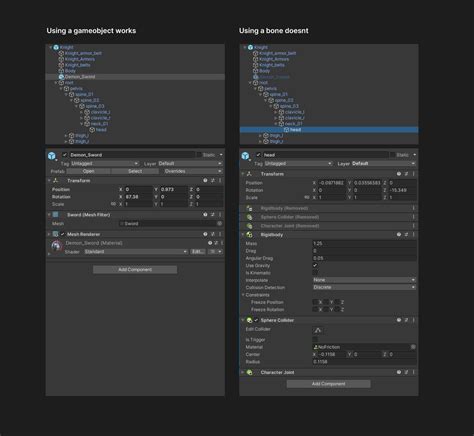Viewport: 474px width, 436px height.
Task: Open help for the active Sphere Collider
Action: pyautogui.click(x=399, y=320)
